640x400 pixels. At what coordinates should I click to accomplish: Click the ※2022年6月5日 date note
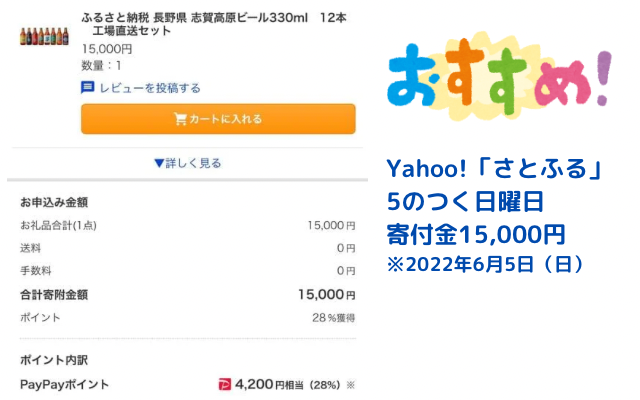point(485,264)
